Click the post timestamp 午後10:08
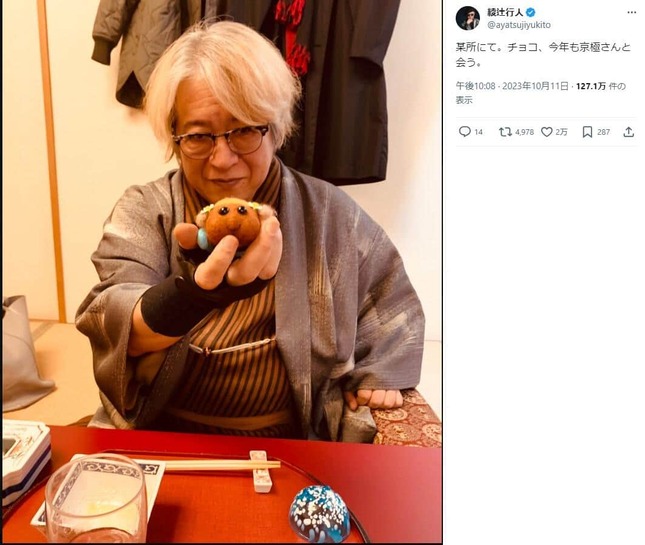This screenshot has width=645, height=545. [475, 86]
